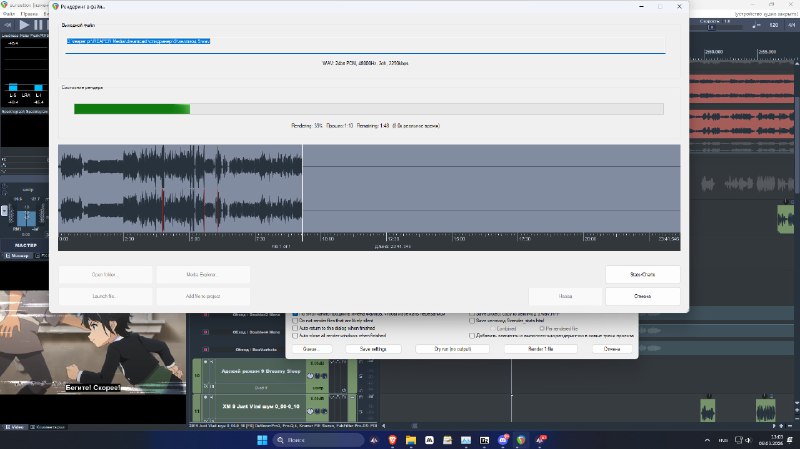Click the Play button in the transport
Image resolution: width=800 pixels, height=449 pixels.
(x=24, y=24)
